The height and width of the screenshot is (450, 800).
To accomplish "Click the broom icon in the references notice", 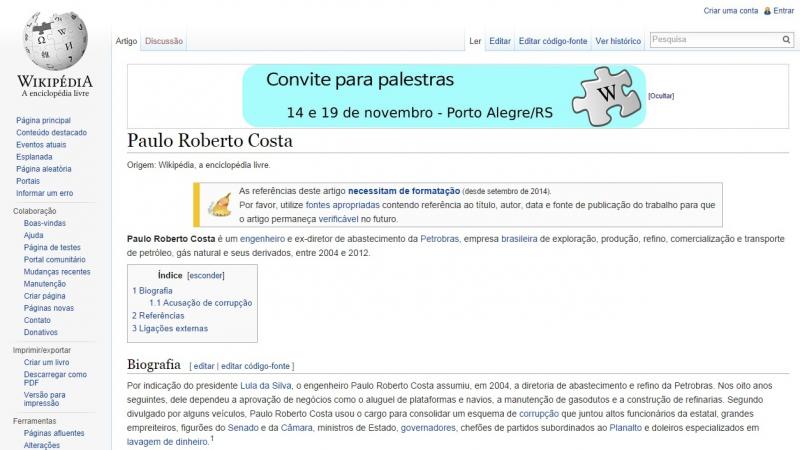I will (220, 205).
